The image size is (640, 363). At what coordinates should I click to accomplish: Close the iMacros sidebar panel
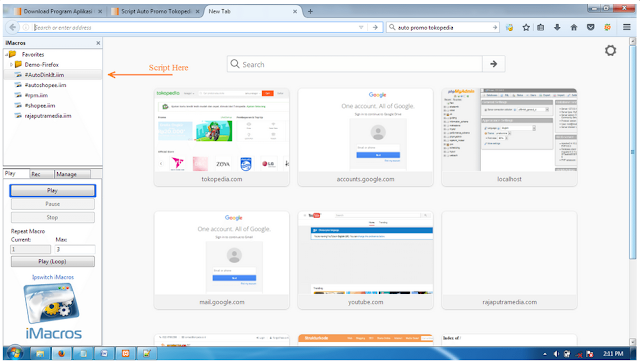[98, 43]
